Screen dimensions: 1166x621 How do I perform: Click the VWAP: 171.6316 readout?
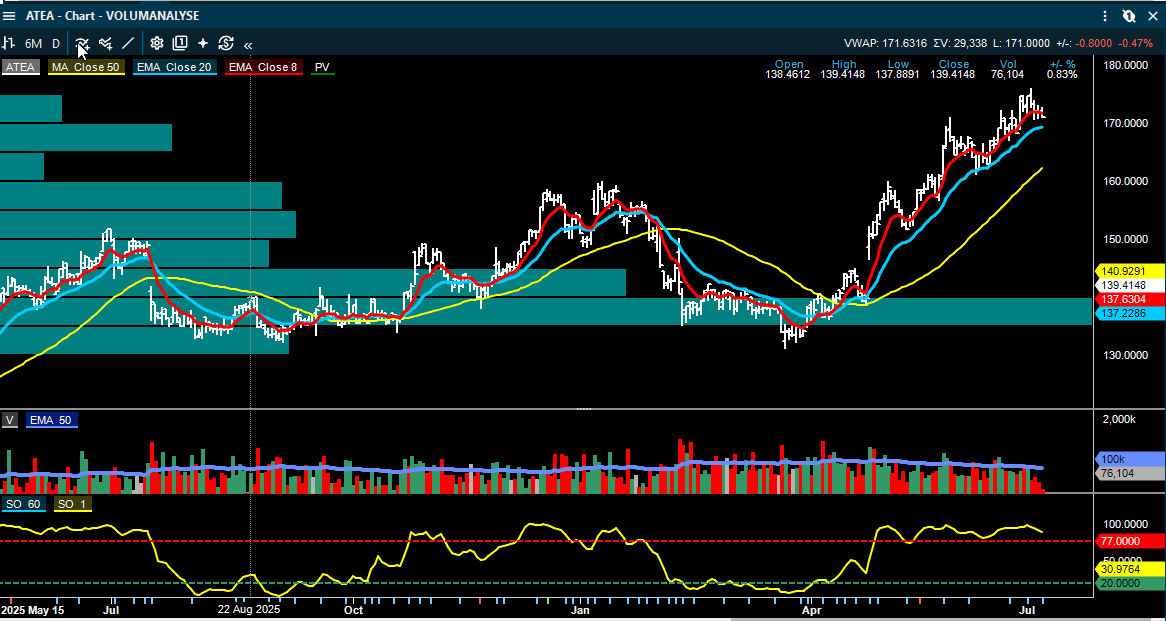885,44
